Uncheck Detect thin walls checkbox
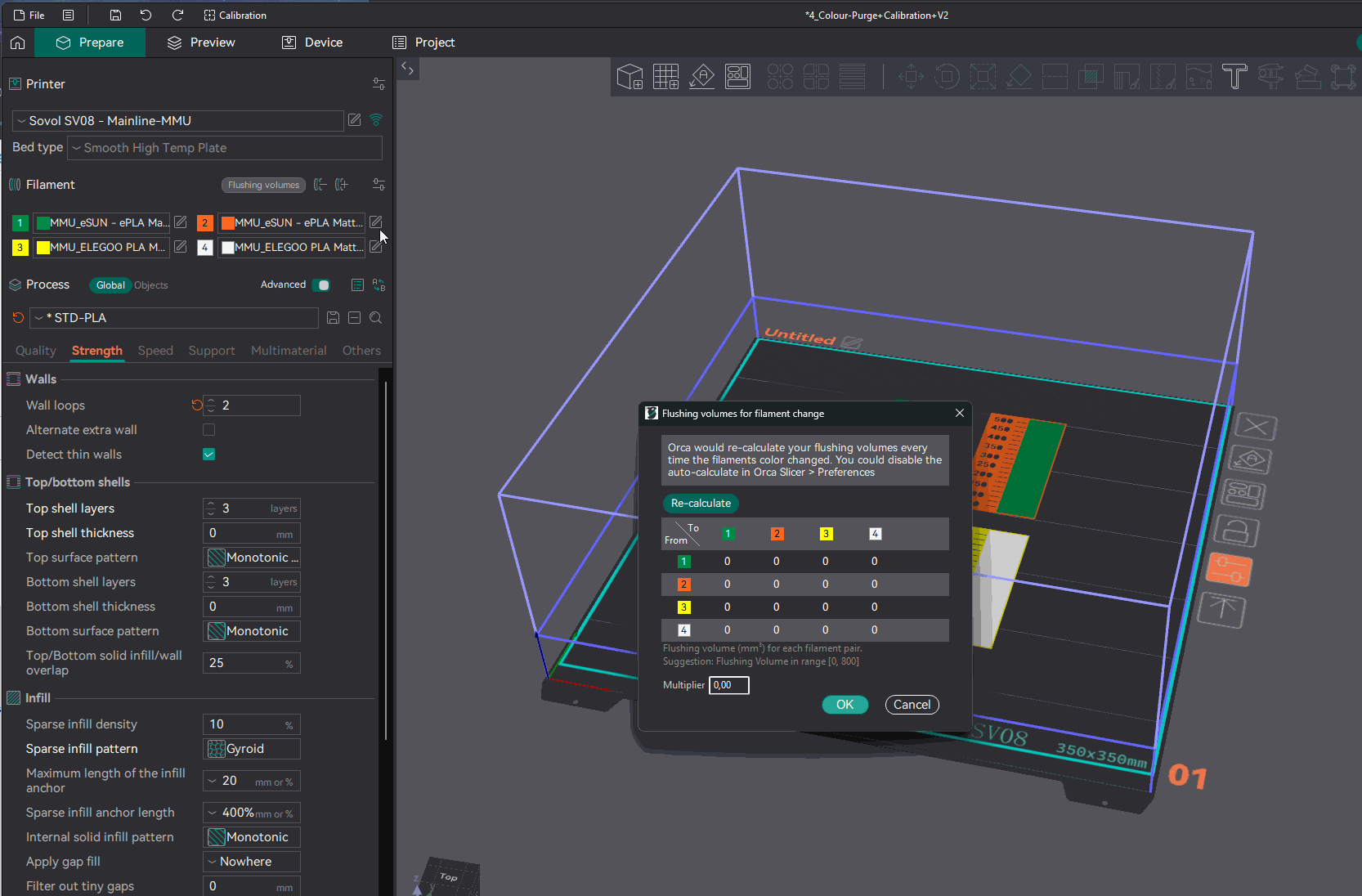 [x=209, y=455]
